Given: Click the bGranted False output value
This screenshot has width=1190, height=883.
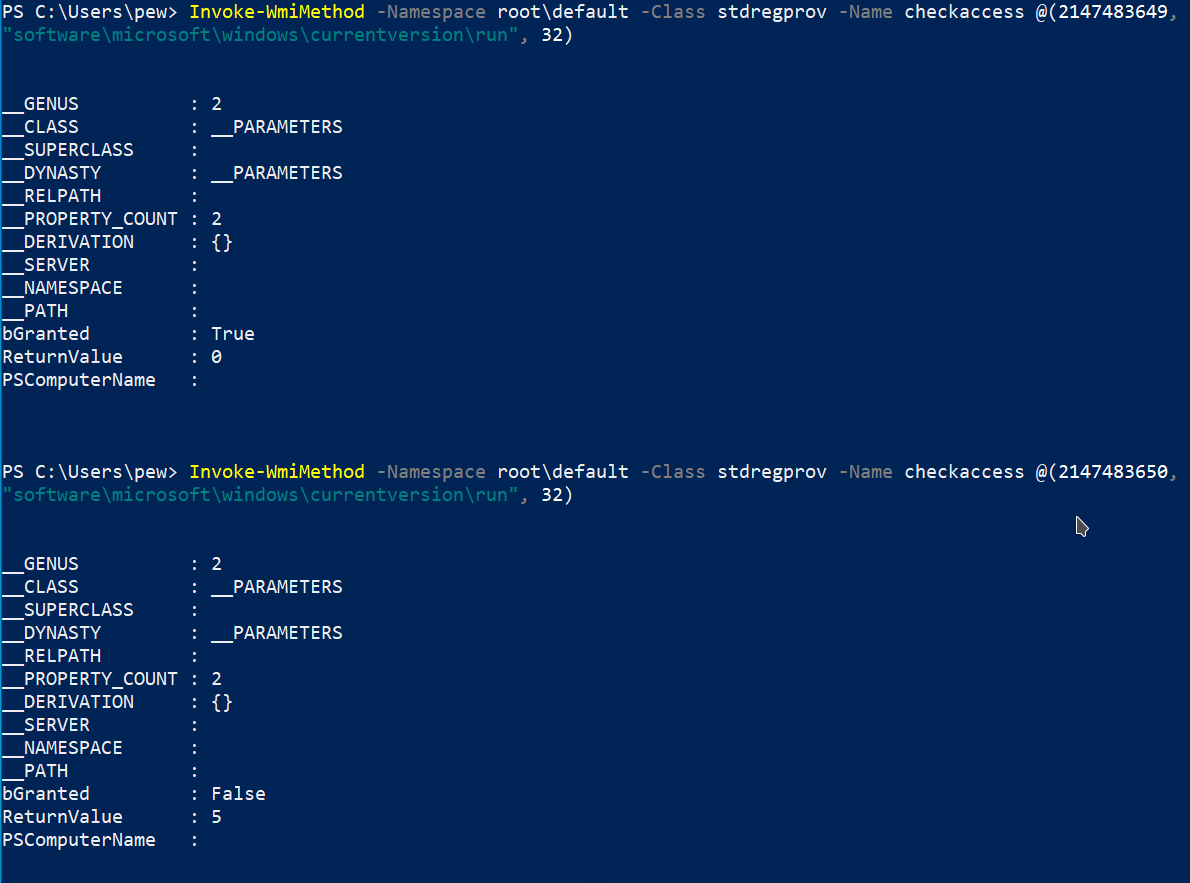Looking at the screenshot, I should pos(238,794).
